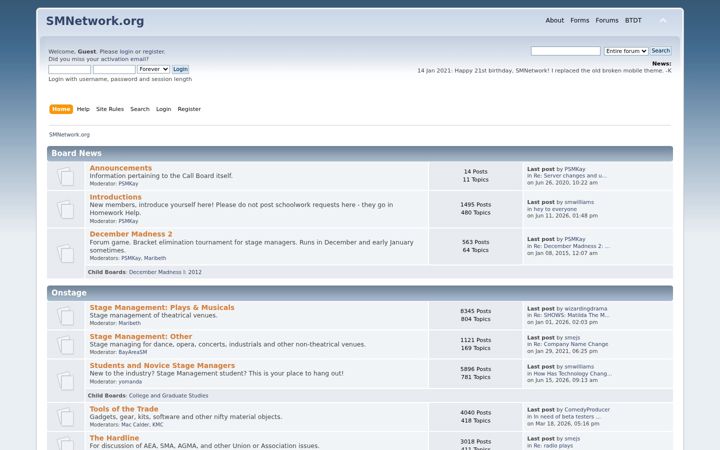The height and width of the screenshot is (450, 720).
Task: View moderator Mac Calder profile
Action: click(135, 425)
